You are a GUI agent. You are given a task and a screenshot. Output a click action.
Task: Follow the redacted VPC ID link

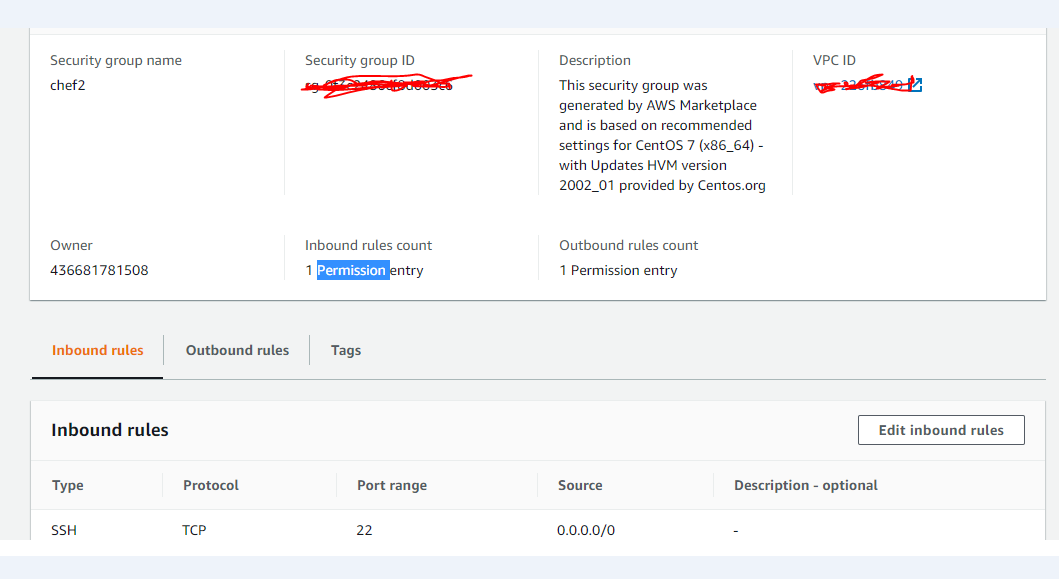pos(860,85)
